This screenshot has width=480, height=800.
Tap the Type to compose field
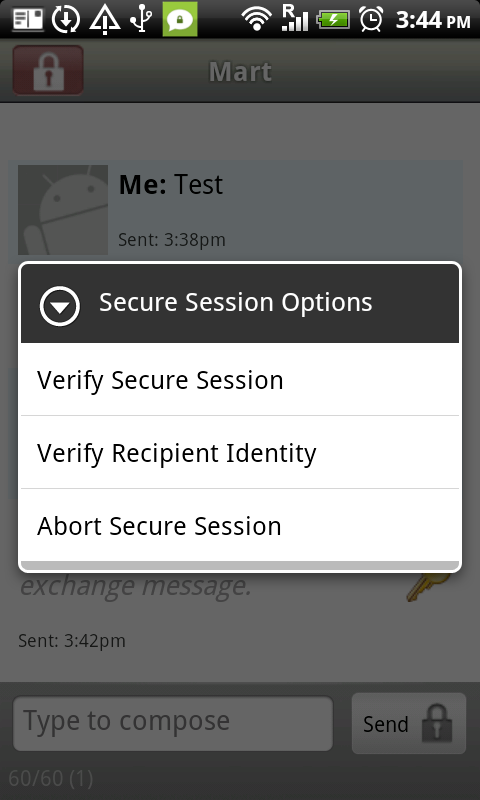coord(173,723)
